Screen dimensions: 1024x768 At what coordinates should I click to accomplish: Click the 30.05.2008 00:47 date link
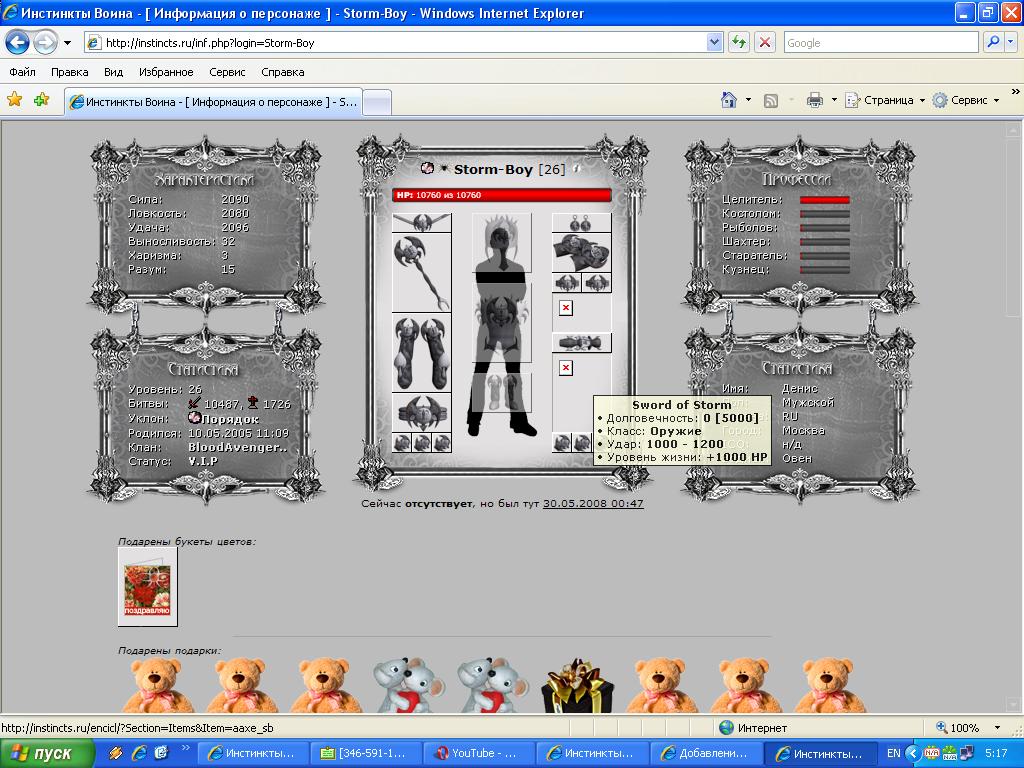(x=593, y=504)
